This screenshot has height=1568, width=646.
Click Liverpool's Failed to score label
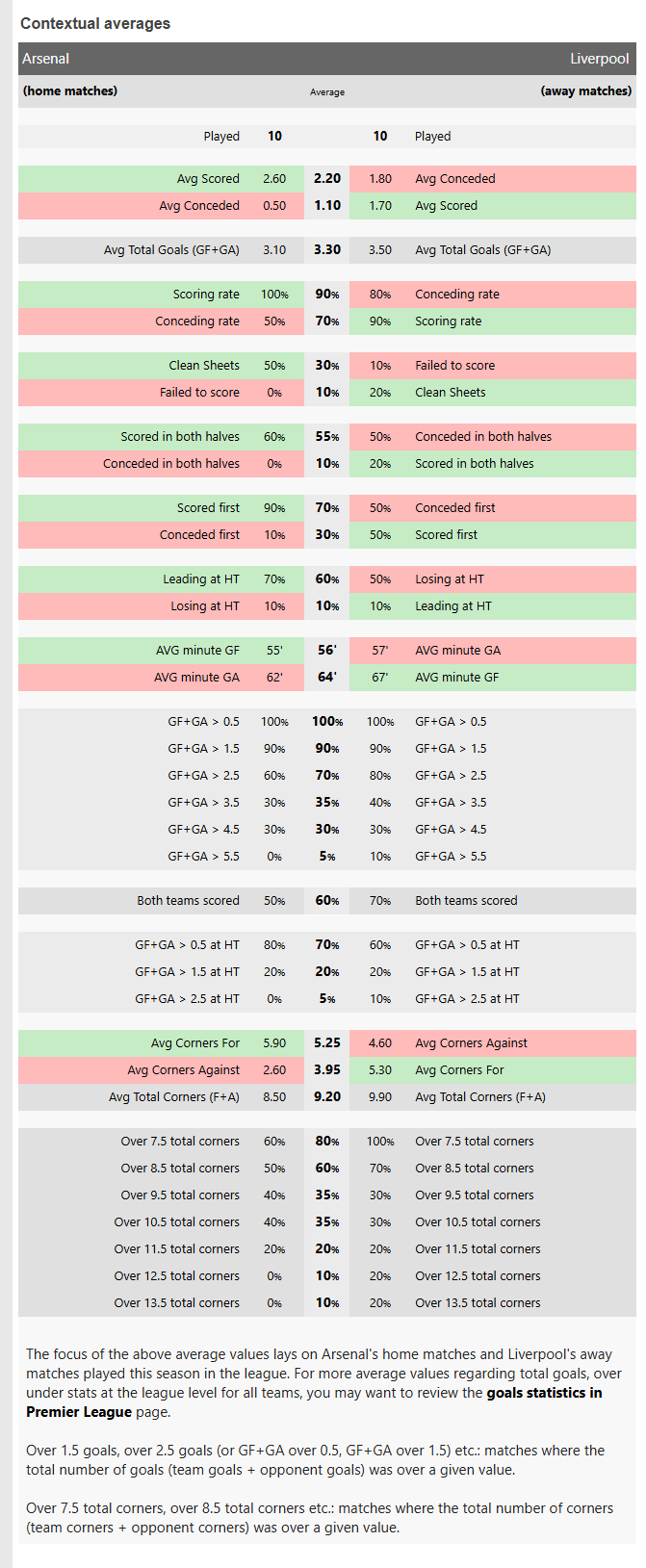tap(454, 365)
